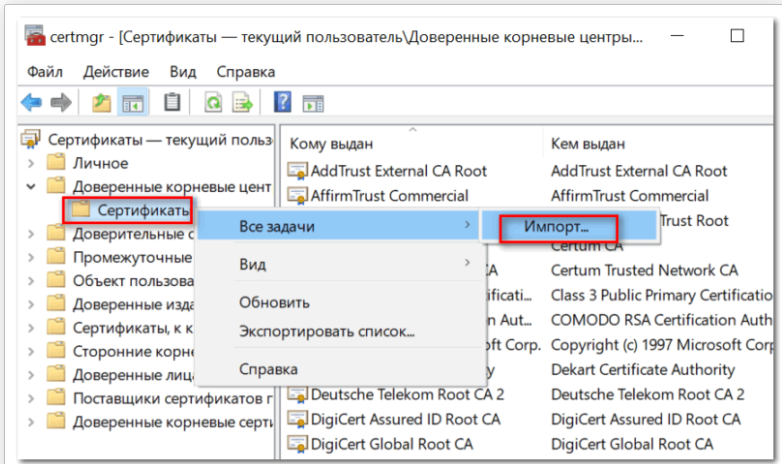The image size is (782, 464).
Task: Click the certmgr icon in the title bar
Action: pos(35,36)
